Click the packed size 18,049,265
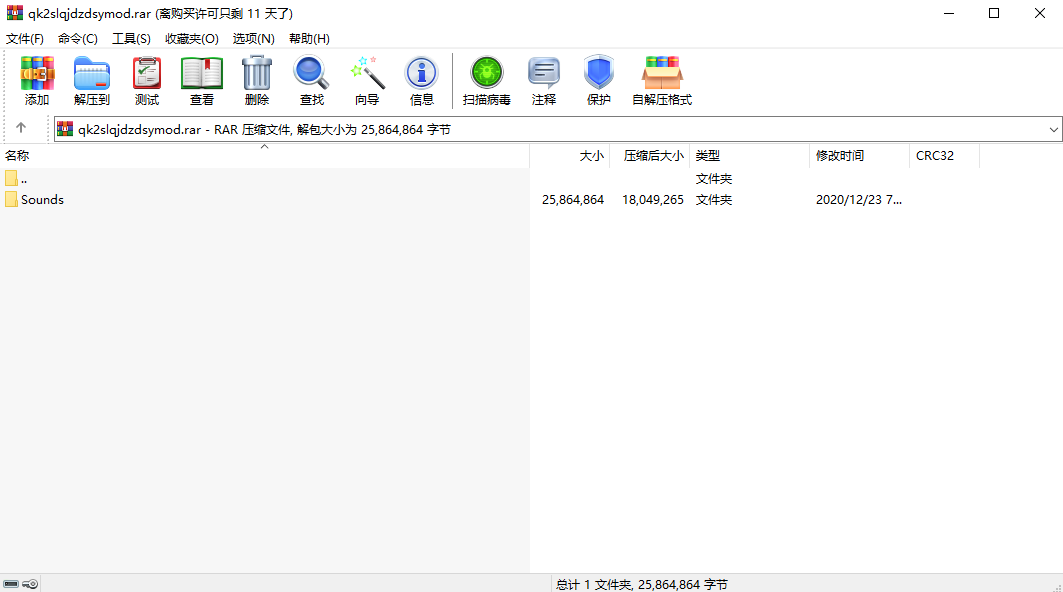Image resolution: width=1063 pixels, height=592 pixels. tap(653, 200)
